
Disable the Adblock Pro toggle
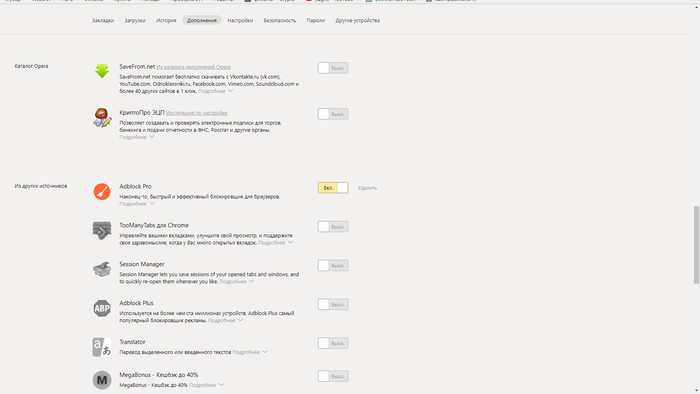point(333,188)
